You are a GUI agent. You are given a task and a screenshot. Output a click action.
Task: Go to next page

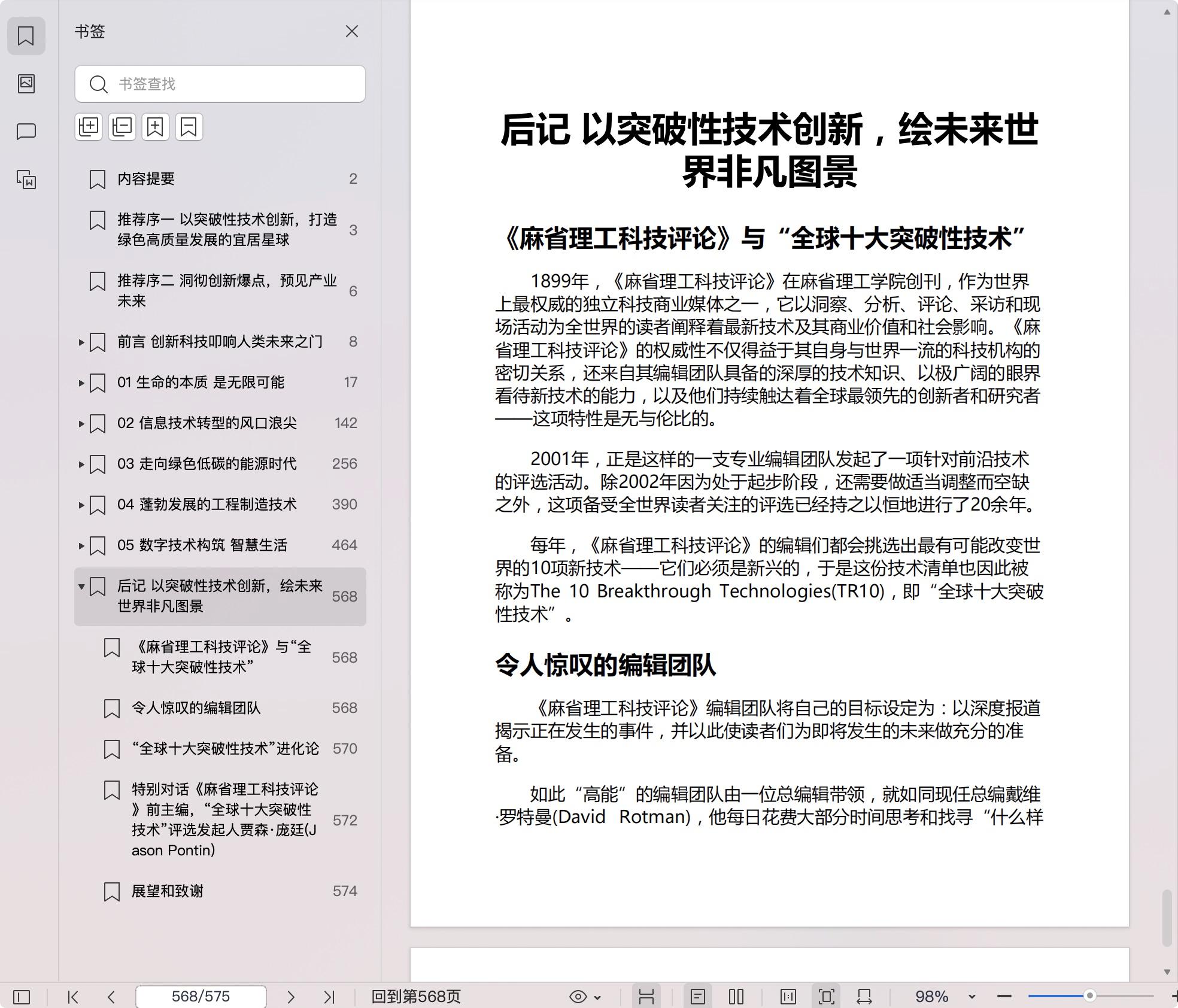pyautogui.click(x=291, y=997)
